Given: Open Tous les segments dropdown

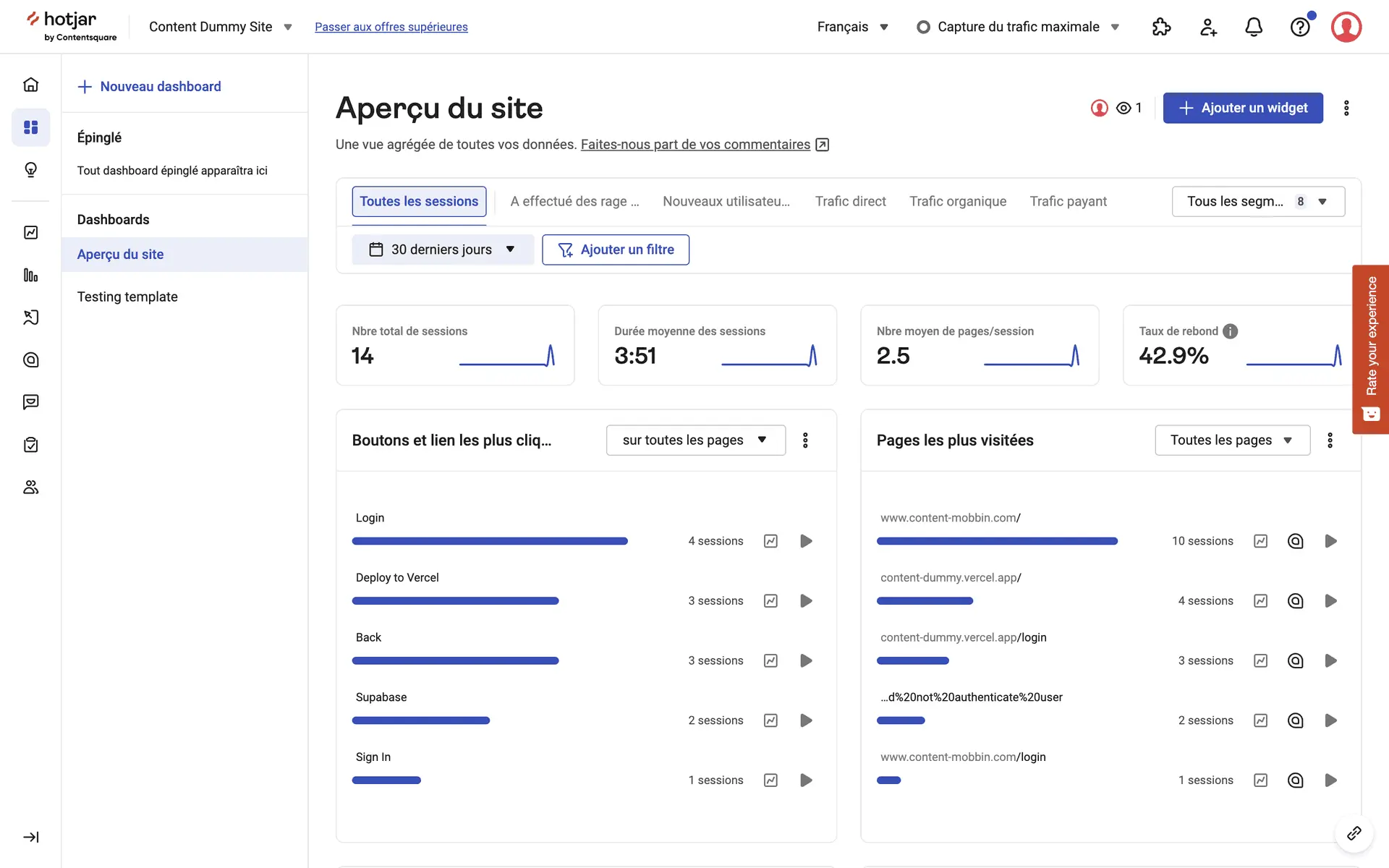Looking at the screenshot, I should [x=1257, y=201].
